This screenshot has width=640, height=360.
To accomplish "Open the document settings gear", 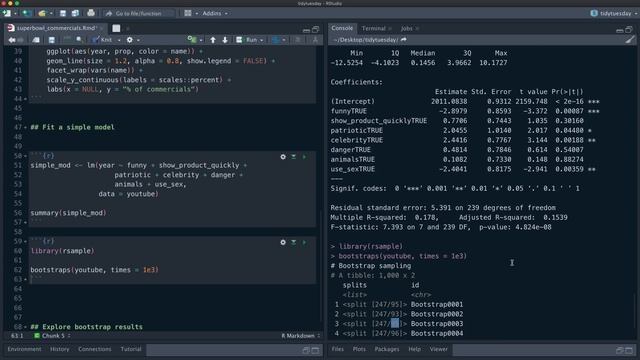I will (130, 40).
